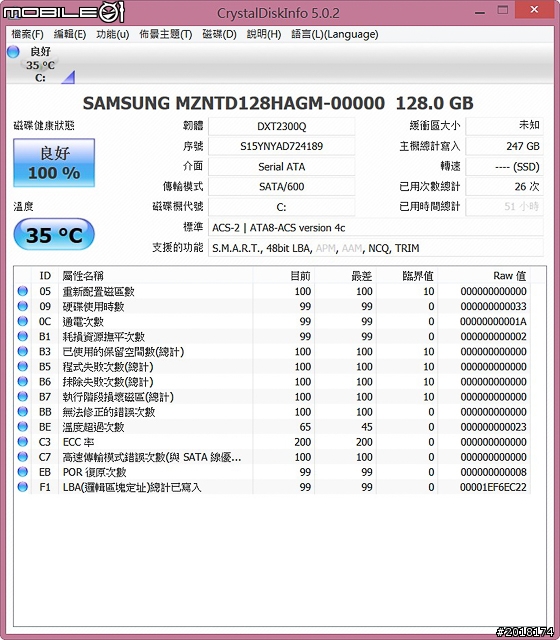Click the raw value 00001EF6EC22
This screenshot has width=560, height=640.
(493, 487)
